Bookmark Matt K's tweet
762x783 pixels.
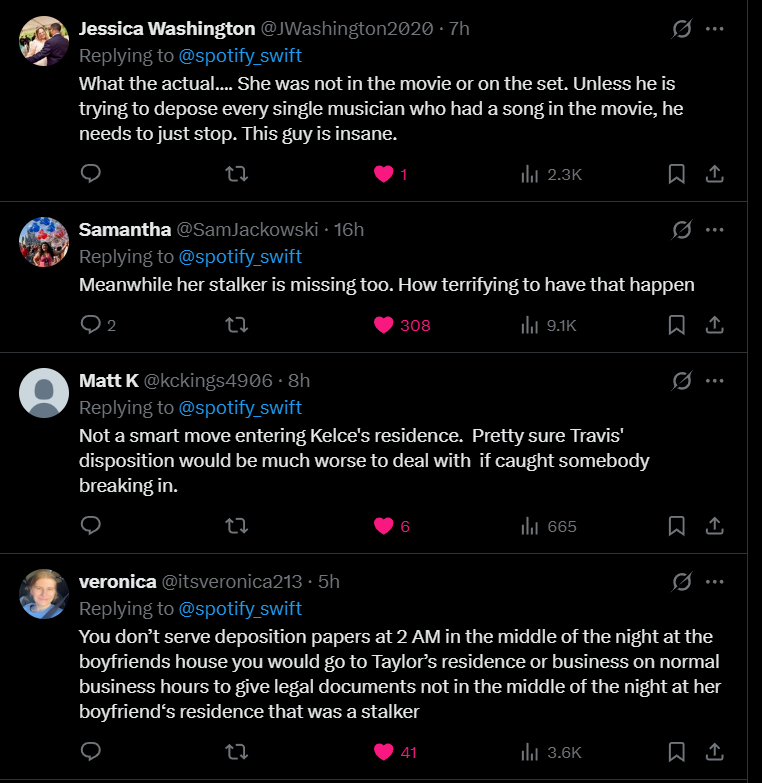pyautogui.click(x=676, y=526)
